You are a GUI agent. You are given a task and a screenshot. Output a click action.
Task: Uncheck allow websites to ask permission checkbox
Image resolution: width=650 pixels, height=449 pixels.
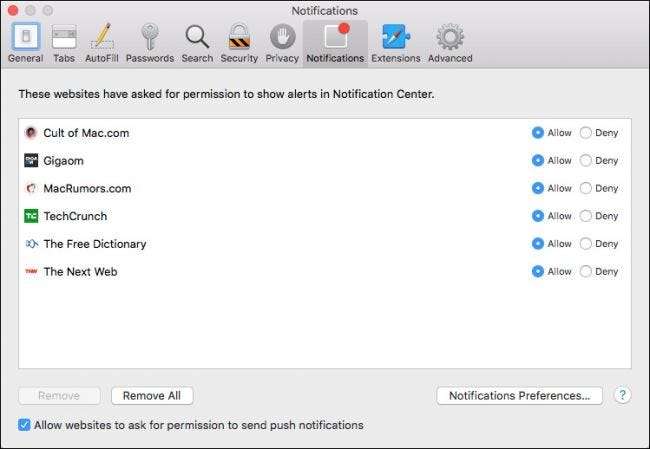pyautogui.click(x=25, y=425)
